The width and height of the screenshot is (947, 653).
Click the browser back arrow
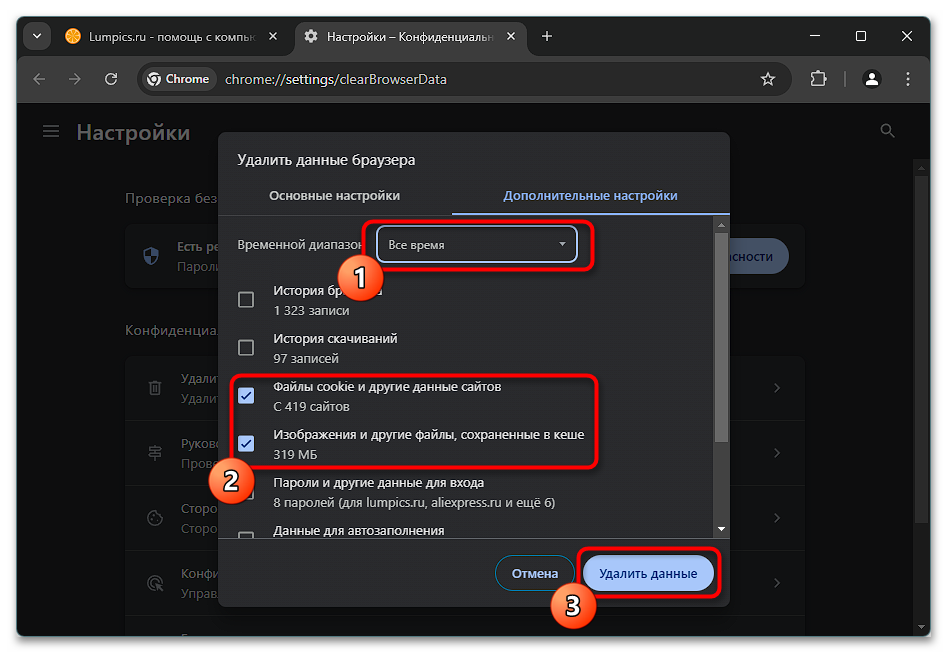[39, 79]
